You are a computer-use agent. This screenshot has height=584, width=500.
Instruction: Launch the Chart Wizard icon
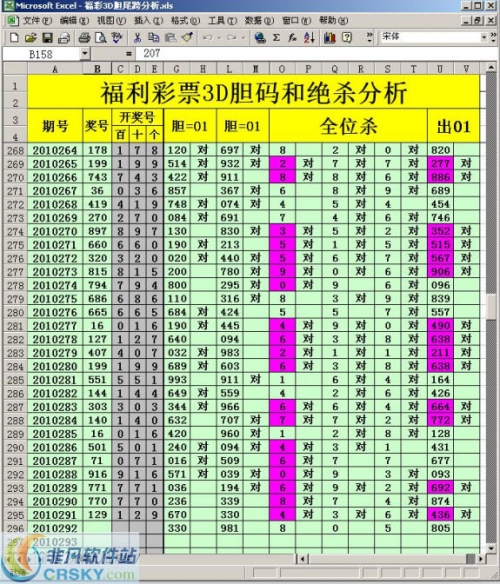(330, 38)
